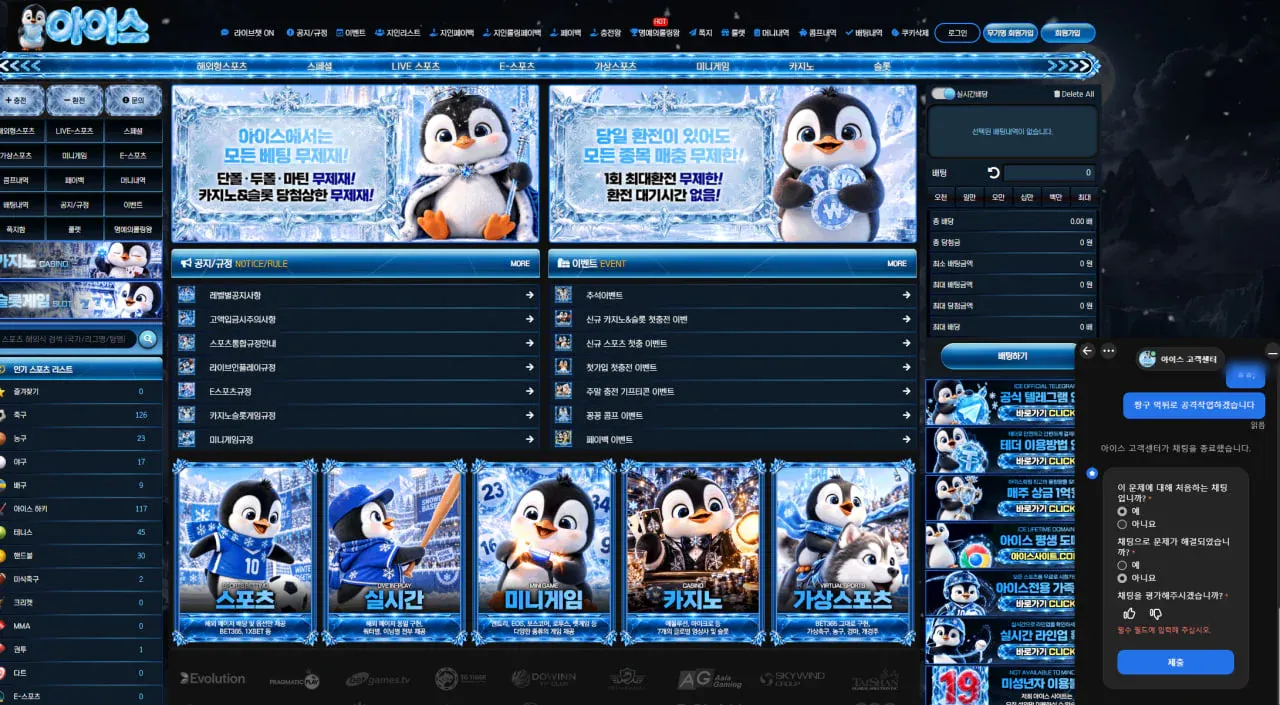This screenshot has width=1280, height=705.
Task: Open the 해외형스포츠 navigation tab
Action: coord(222,66)
